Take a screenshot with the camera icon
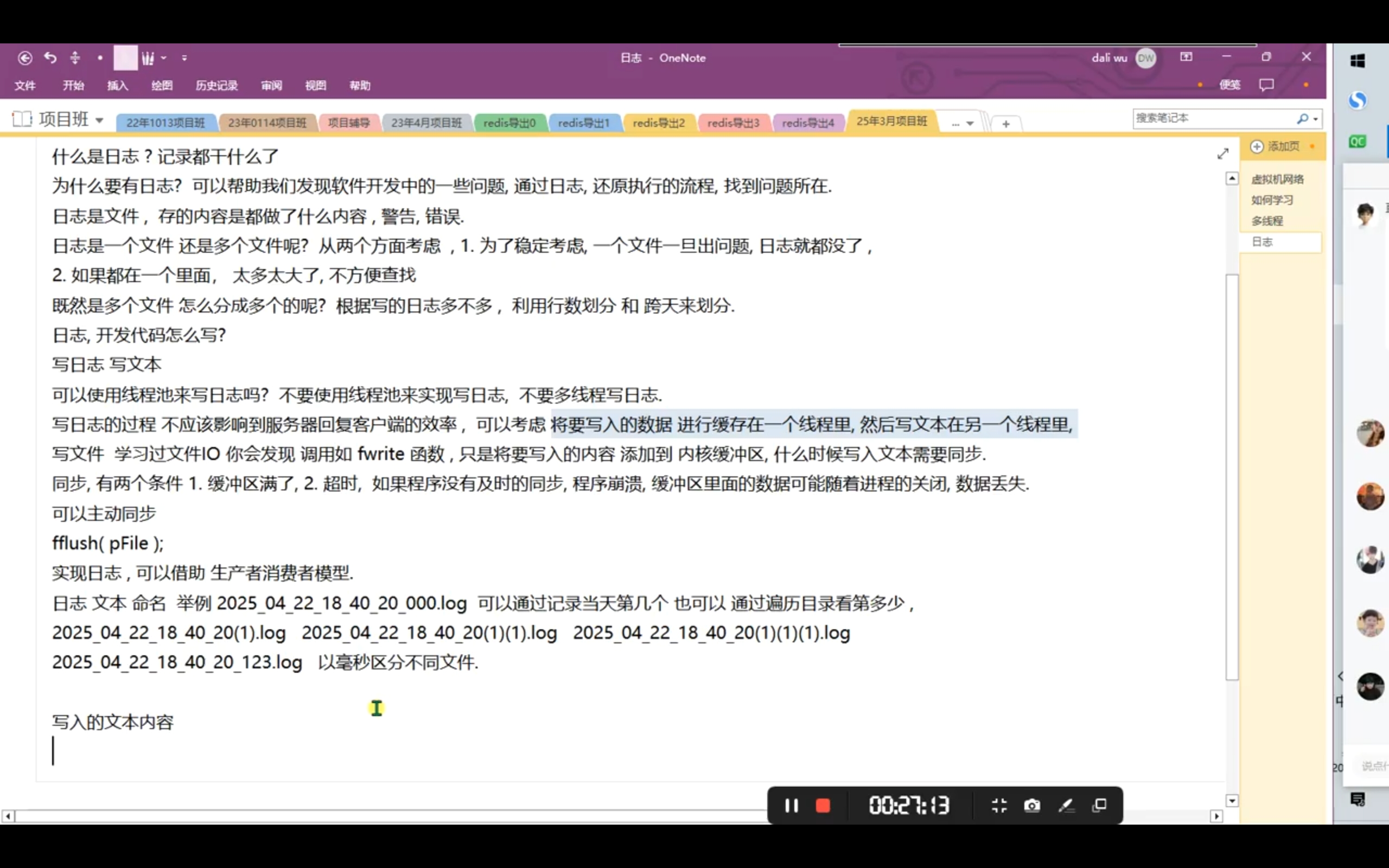 (1031, 806)
